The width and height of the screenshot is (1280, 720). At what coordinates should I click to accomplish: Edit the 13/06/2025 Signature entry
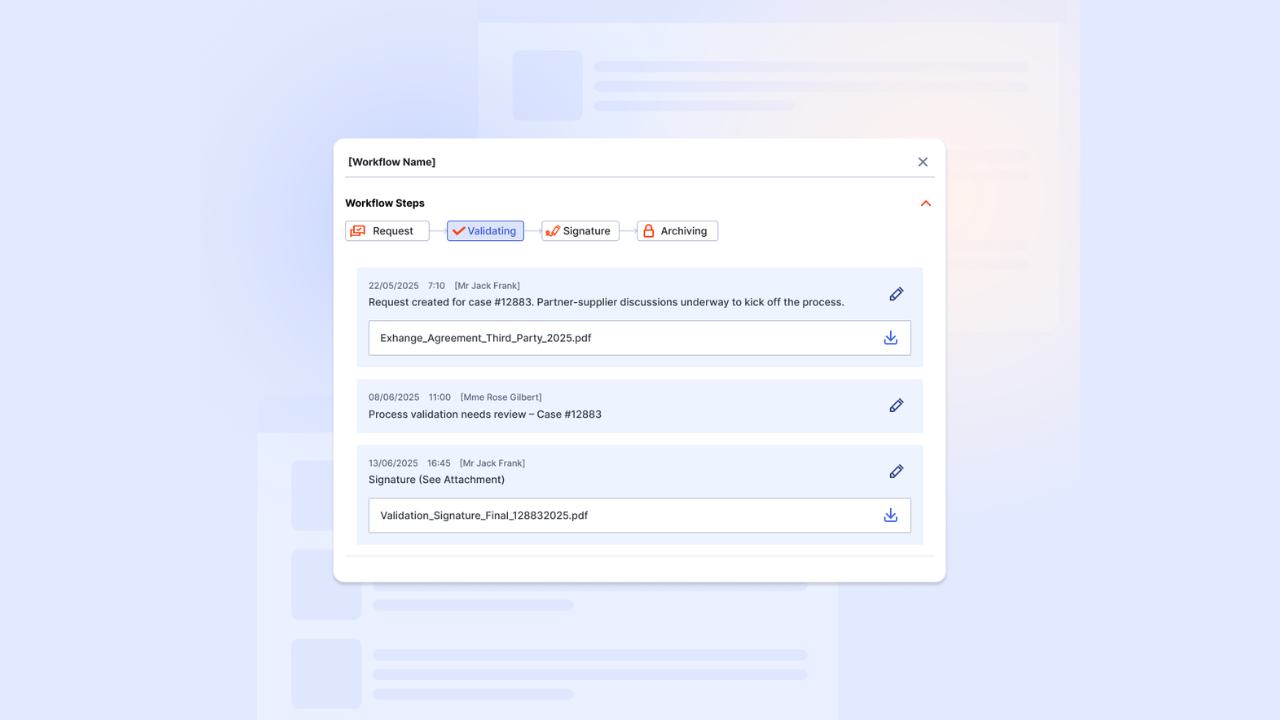896,471
